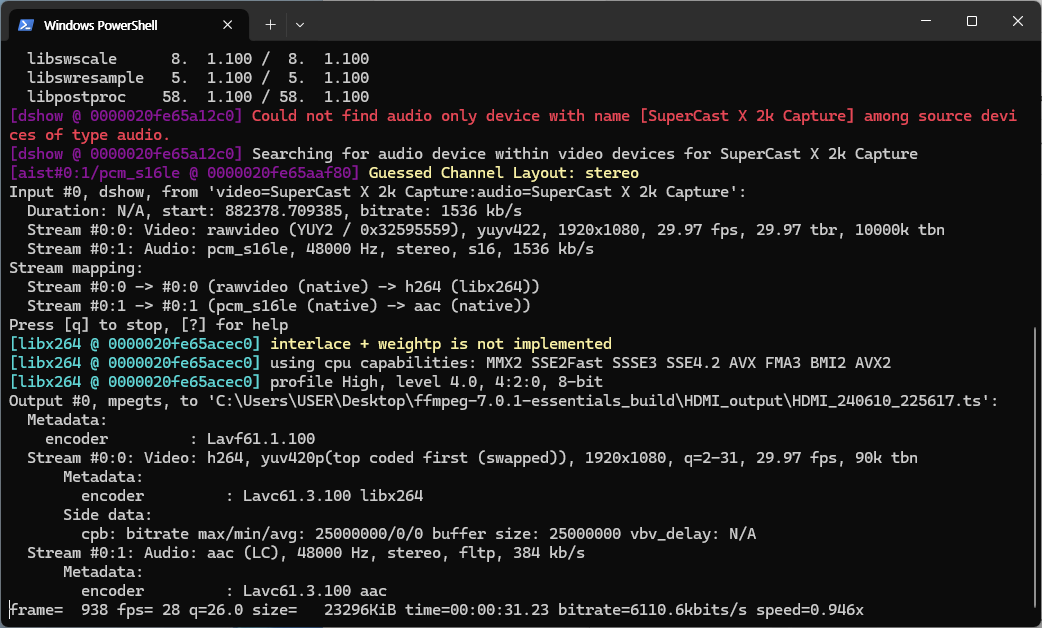Click the 'Press [q] to stop' line
This screenshot has width=1042, height=628.
[149, 325]
